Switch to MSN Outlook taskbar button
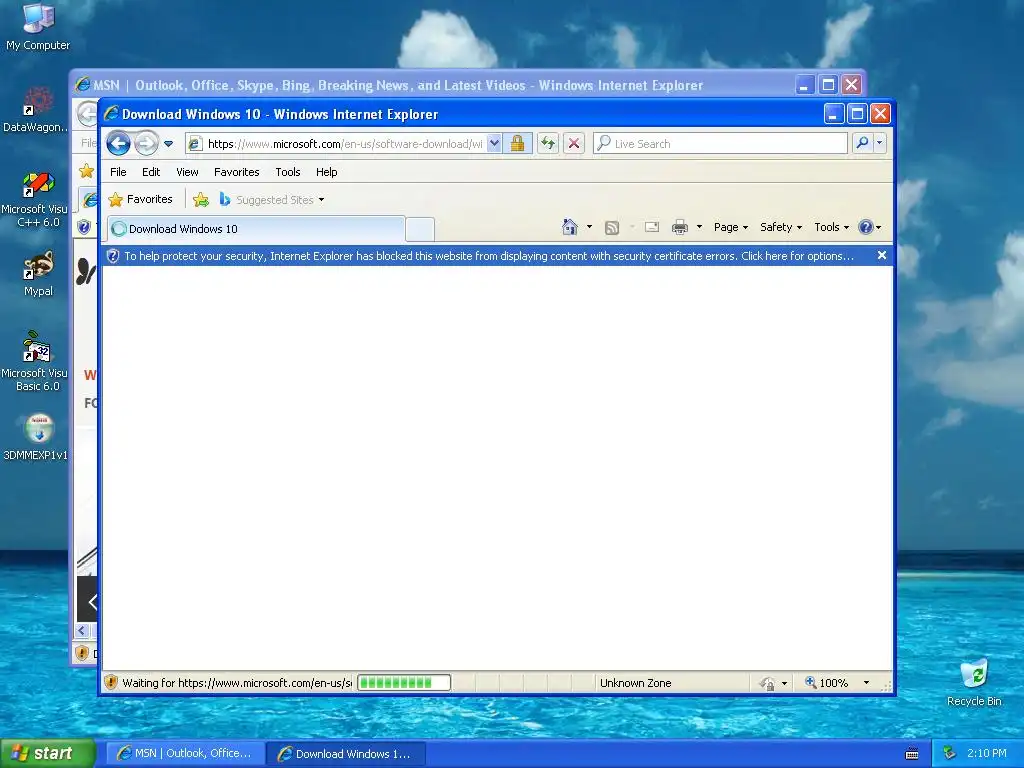 185,753
